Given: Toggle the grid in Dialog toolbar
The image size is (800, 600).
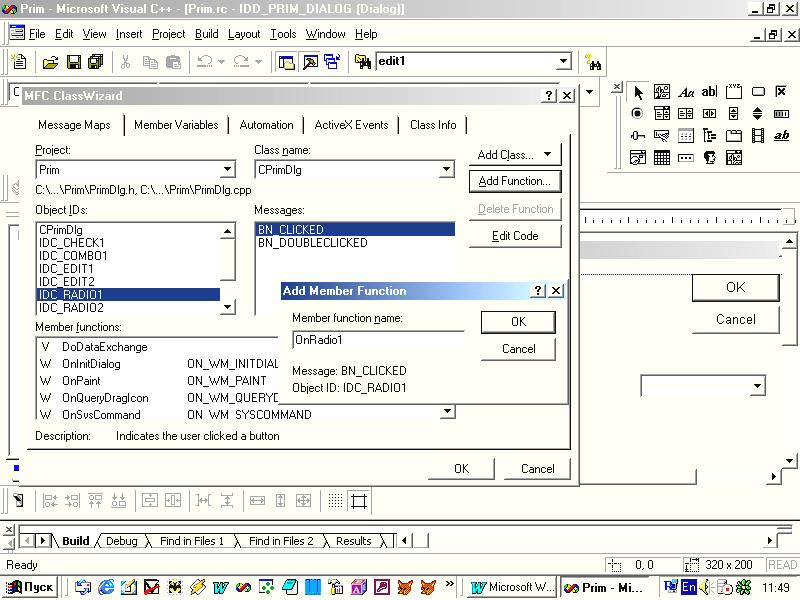Looking at the screenshot, I should pos(335,501).
